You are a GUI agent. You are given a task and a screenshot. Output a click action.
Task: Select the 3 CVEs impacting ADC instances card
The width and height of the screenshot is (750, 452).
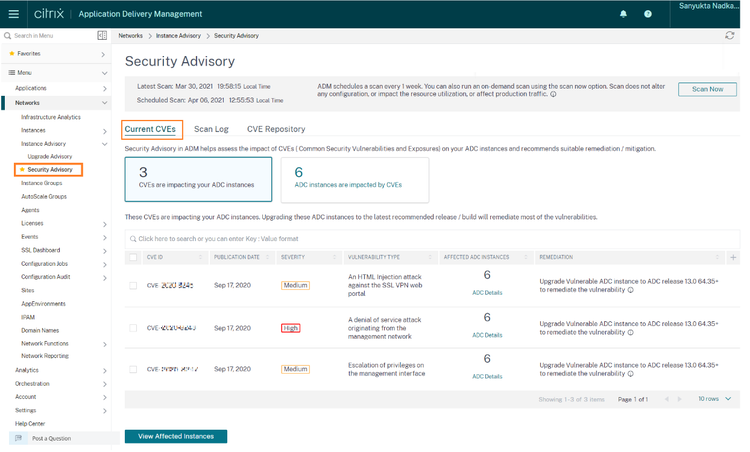coord(199,179)
